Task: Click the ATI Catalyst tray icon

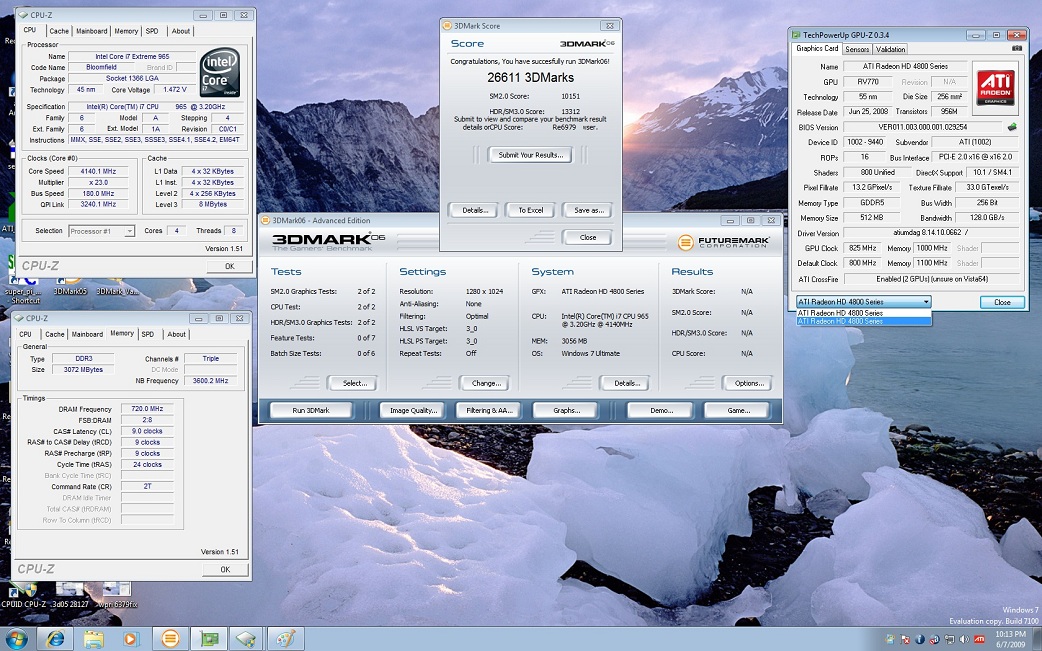Action: pos(979,640)
